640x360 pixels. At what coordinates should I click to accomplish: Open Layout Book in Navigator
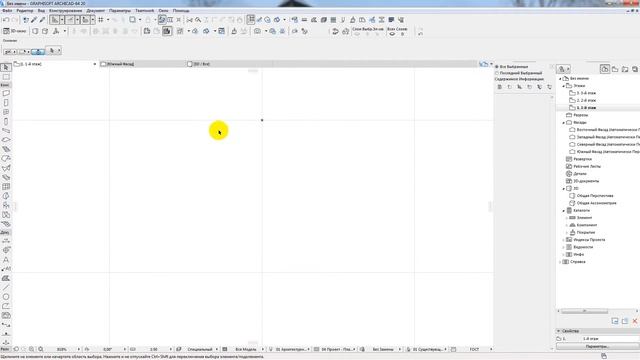pos(625,69)
